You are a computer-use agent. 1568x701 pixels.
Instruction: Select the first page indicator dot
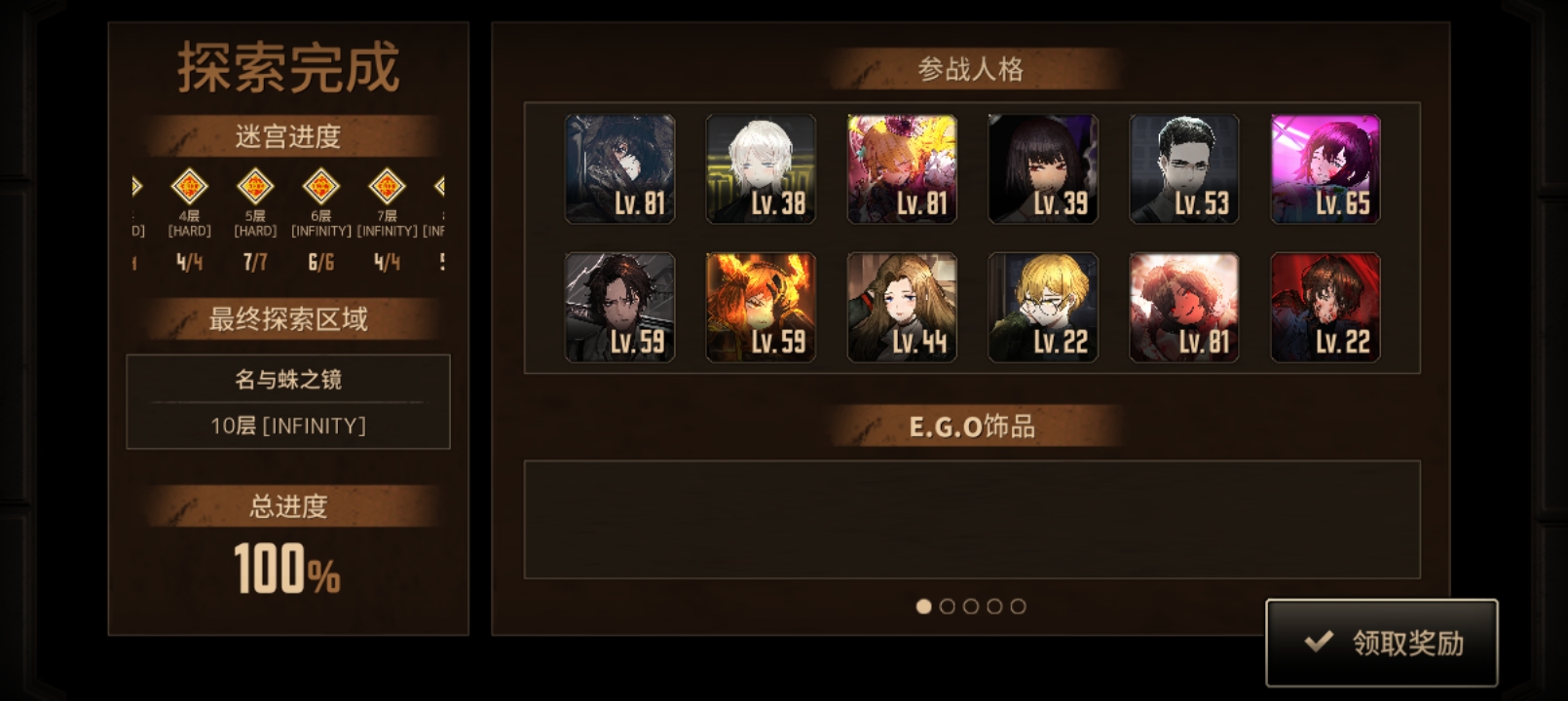click(x=923, y=607)
